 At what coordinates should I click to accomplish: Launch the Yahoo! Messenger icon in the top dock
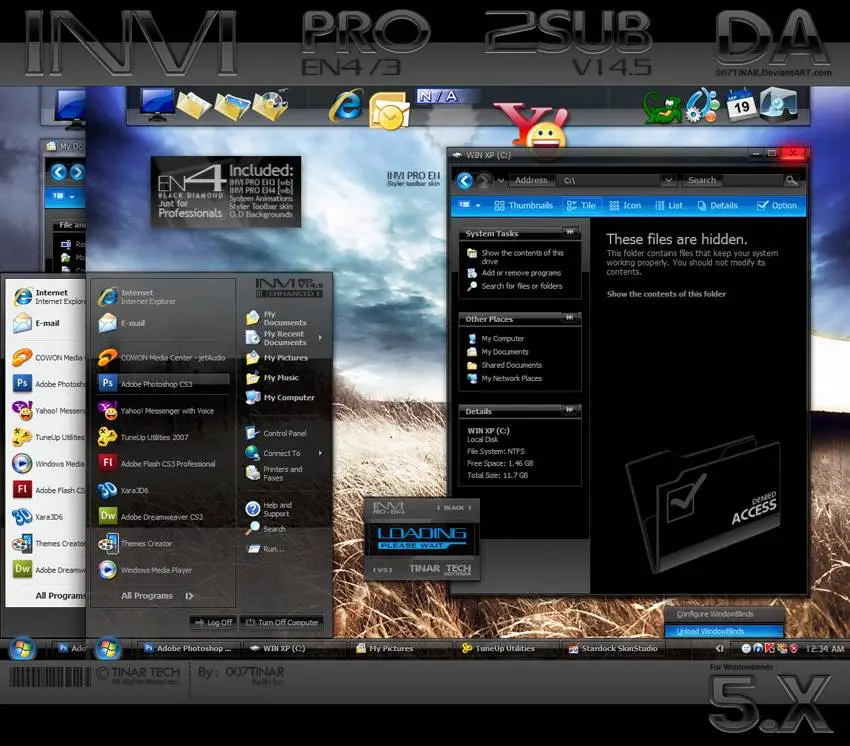[x=534, y=125]
